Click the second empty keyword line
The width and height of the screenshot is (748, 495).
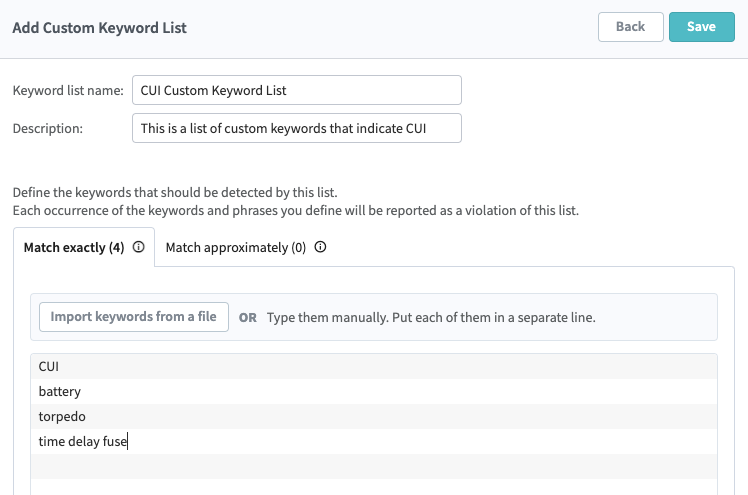(x=373, y=487)
